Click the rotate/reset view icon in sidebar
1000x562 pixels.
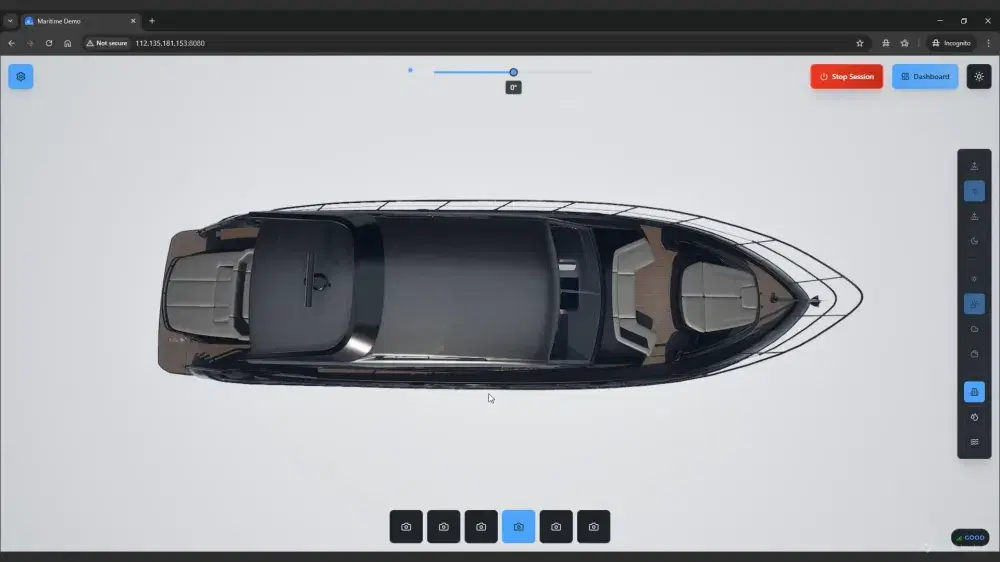(974, 417)
